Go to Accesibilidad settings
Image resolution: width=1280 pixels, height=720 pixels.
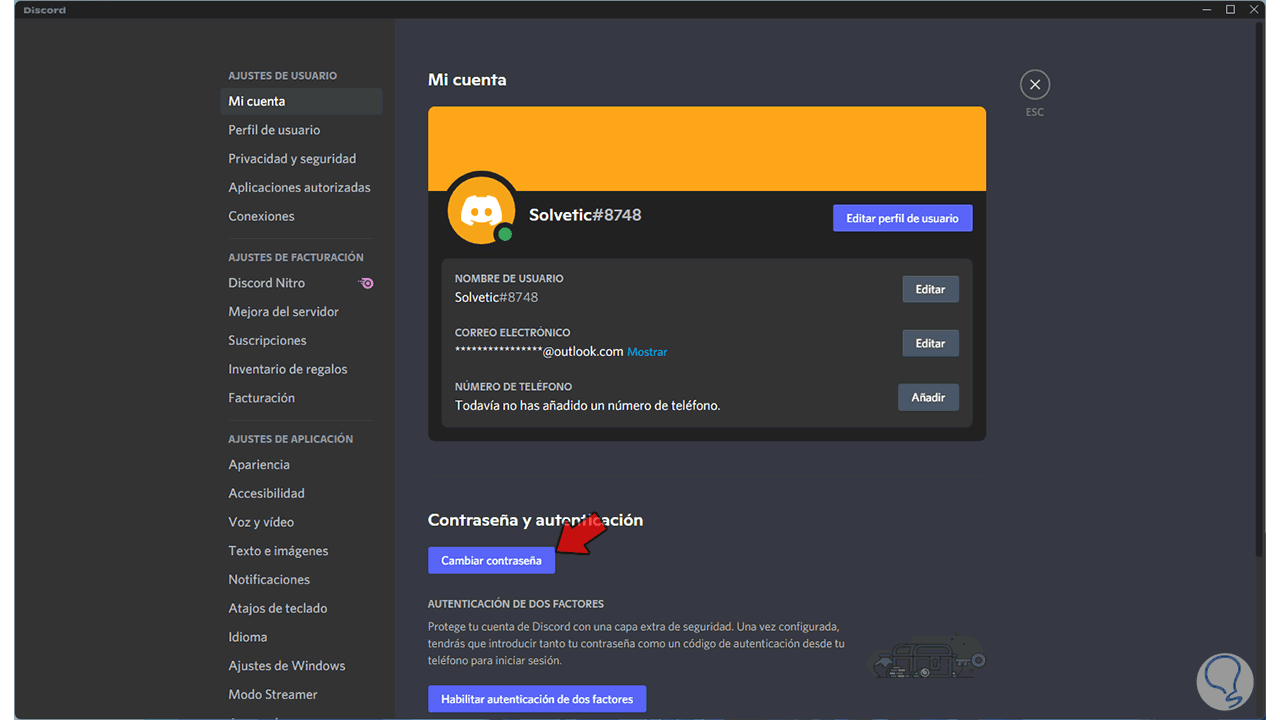tap(301, 494)
